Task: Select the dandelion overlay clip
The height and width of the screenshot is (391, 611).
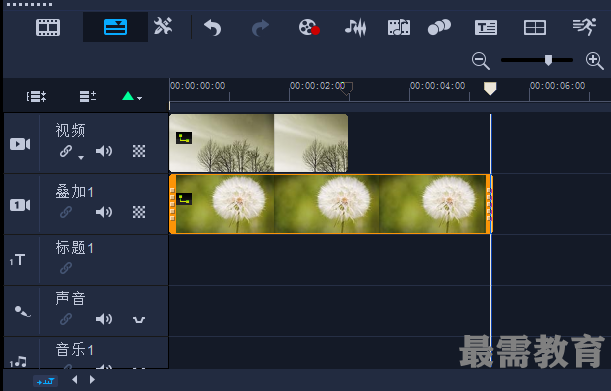Action: [x=330, y=204]
